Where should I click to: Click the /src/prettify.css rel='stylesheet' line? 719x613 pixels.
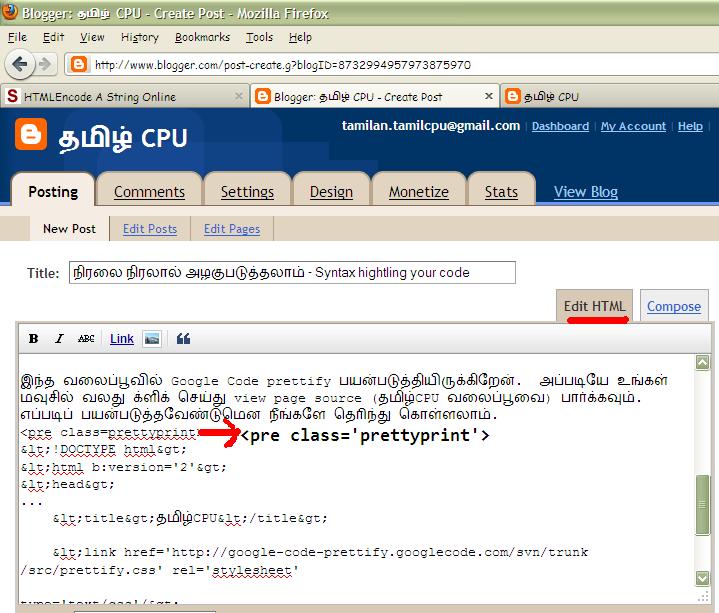[x=160, y=570]
